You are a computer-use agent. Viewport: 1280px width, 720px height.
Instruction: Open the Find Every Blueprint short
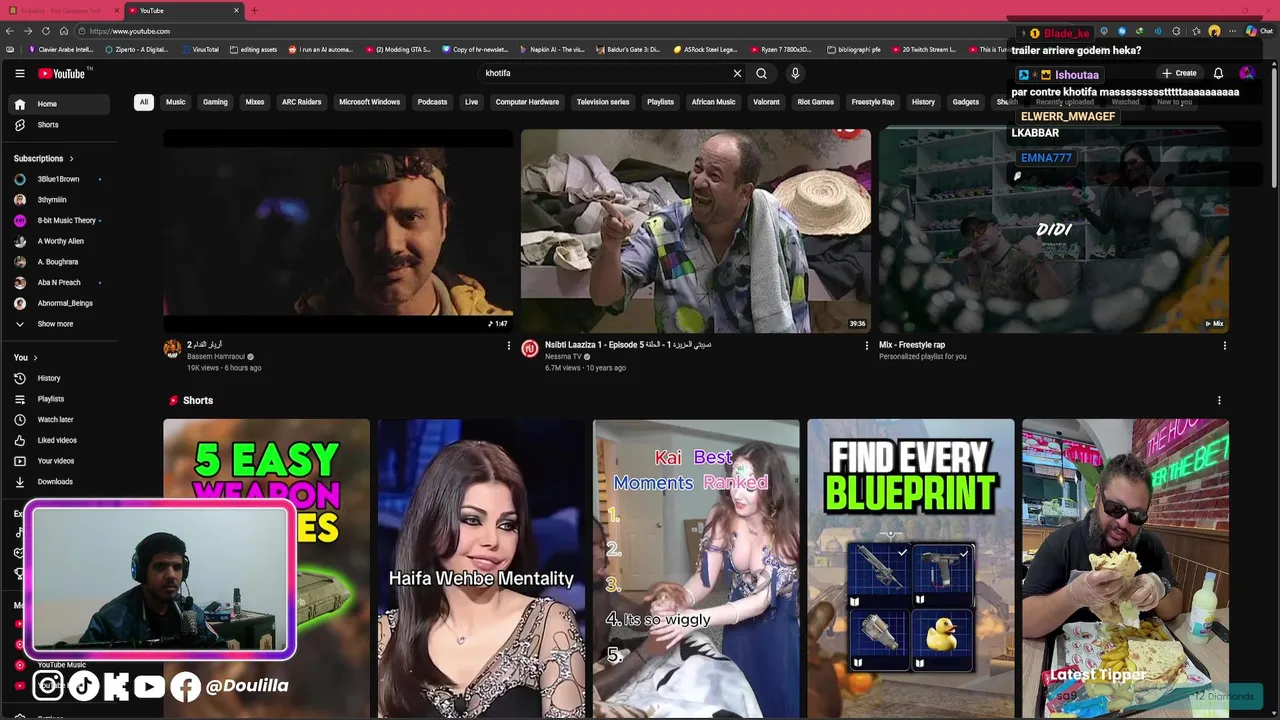pos(911,568)
